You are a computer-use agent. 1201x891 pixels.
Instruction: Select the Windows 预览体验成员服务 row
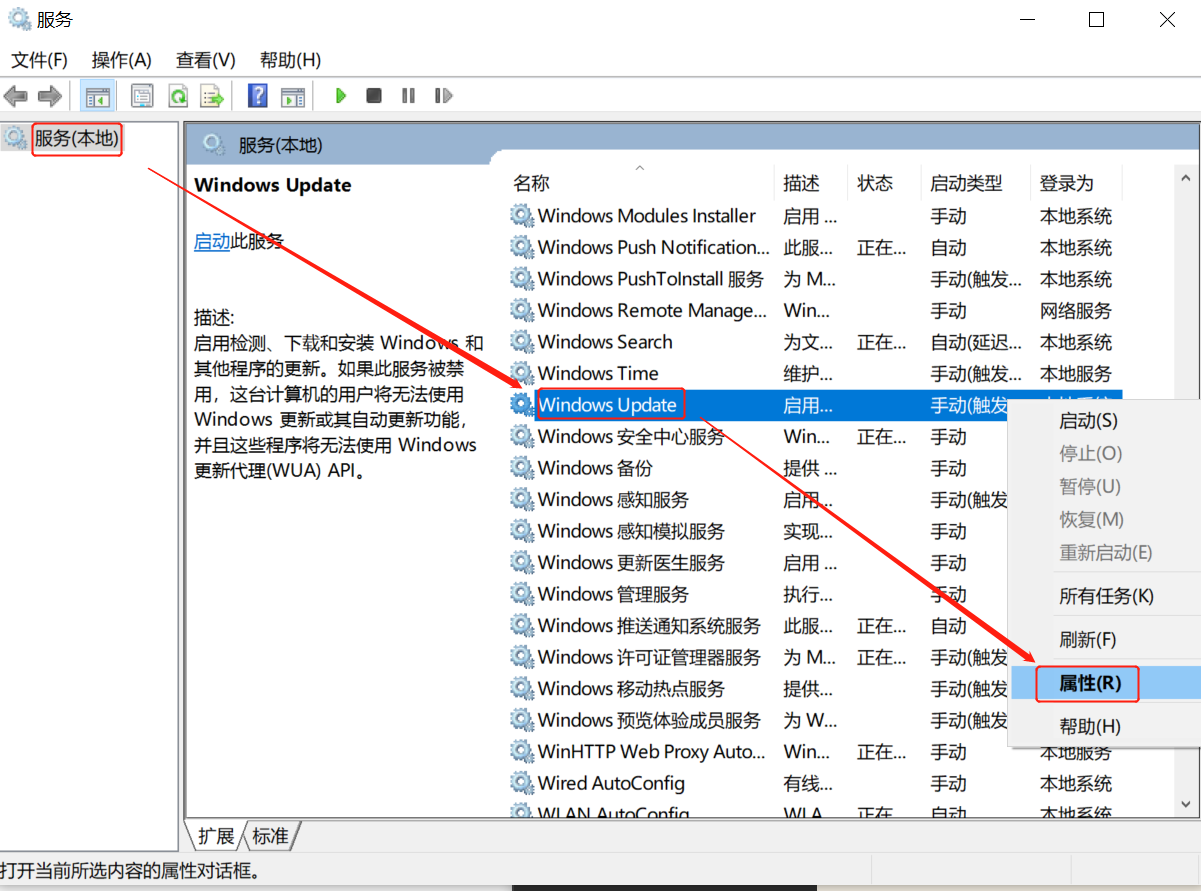click(760, 719)
